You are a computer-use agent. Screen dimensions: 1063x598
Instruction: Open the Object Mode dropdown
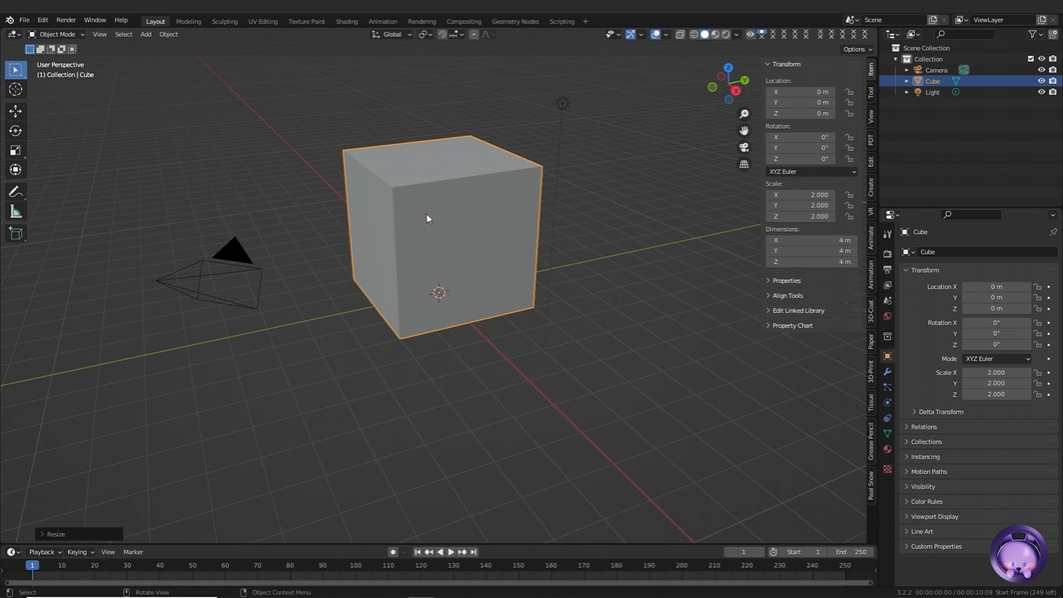[x=56, y=34]
